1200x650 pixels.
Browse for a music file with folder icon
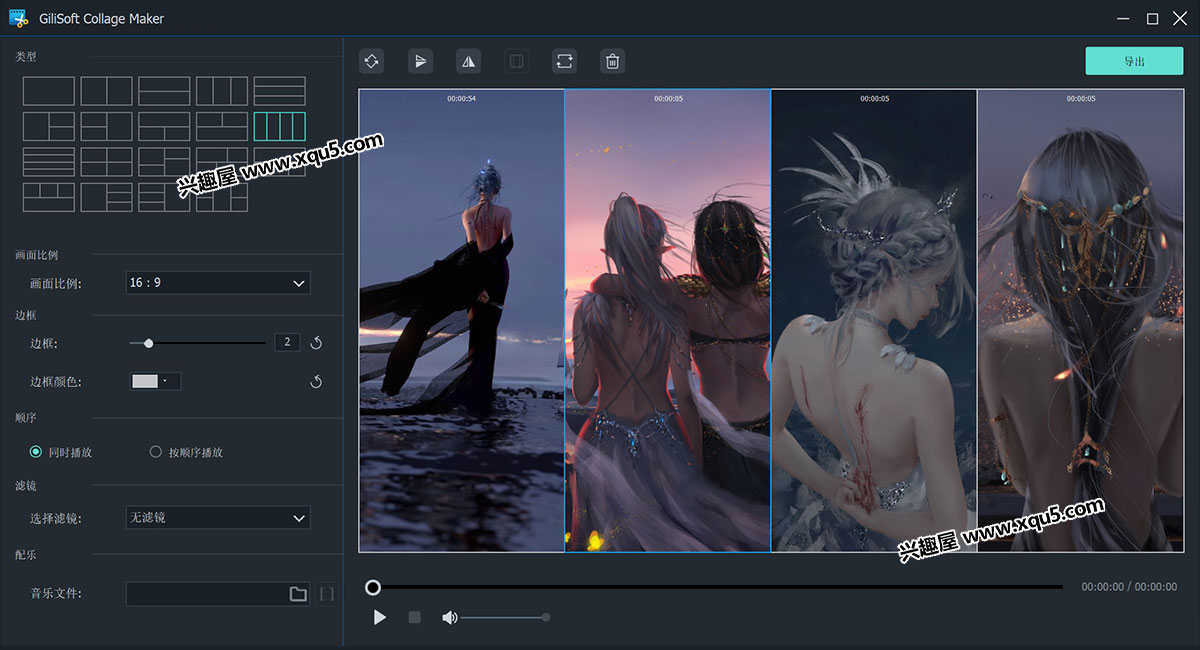298,594
